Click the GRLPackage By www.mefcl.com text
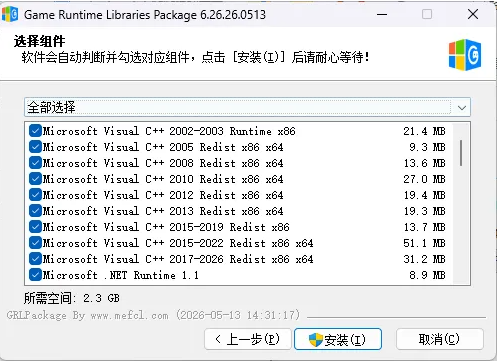 point(88,315)
